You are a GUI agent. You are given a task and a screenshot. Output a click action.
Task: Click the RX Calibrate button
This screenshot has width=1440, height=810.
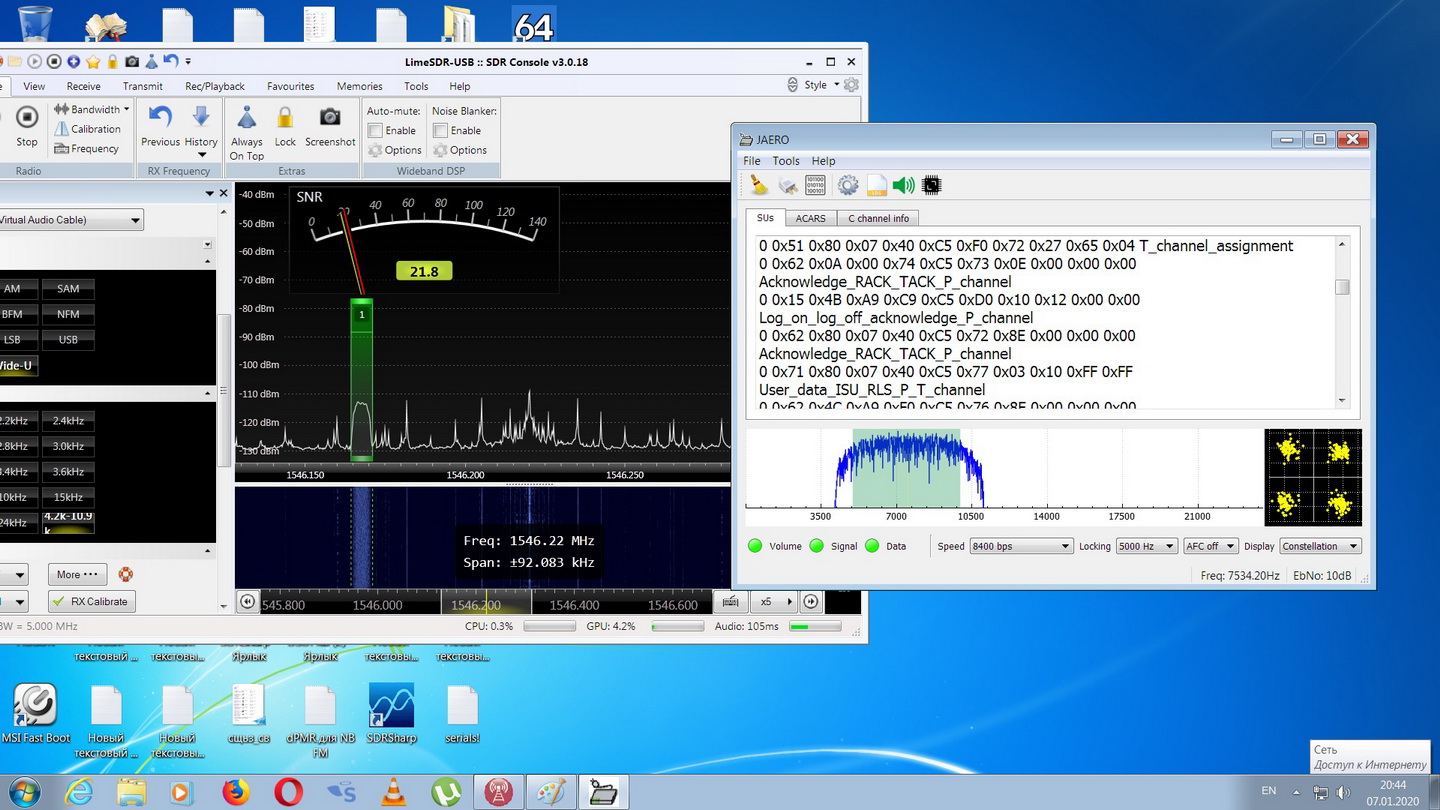(91, 601)
